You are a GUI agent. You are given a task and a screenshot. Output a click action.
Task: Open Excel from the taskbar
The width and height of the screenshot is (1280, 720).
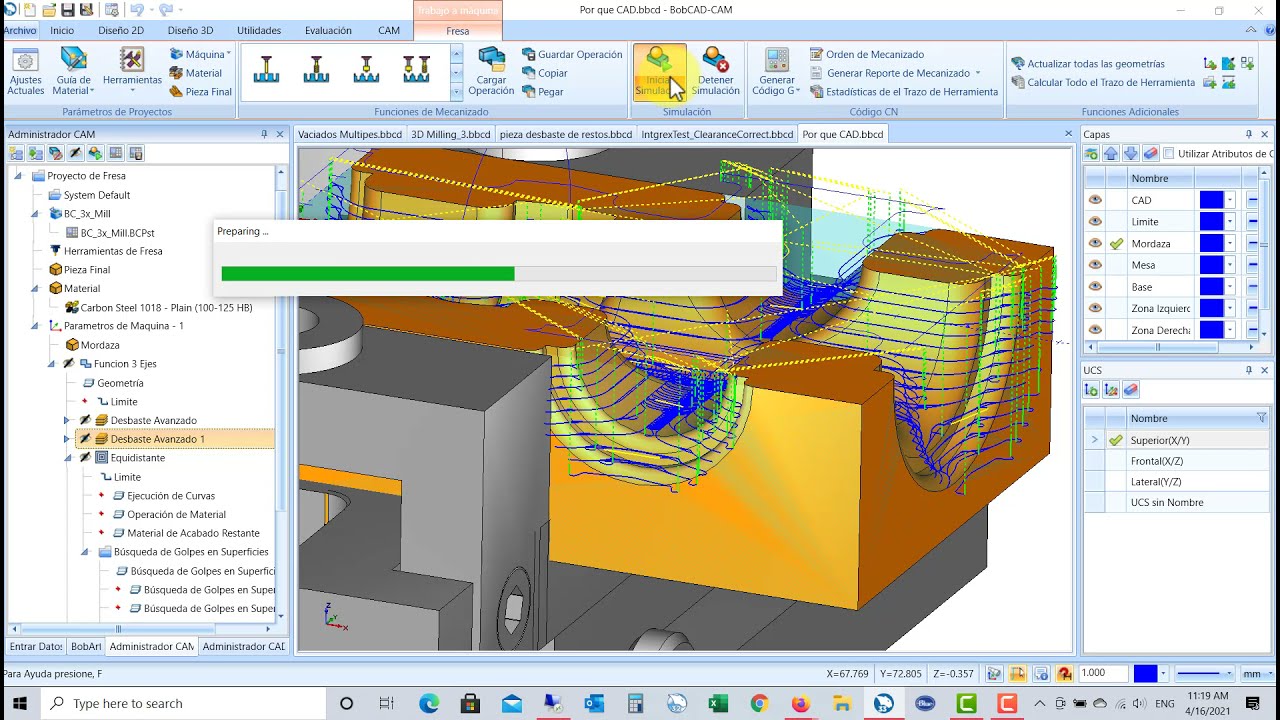point(718,704)
